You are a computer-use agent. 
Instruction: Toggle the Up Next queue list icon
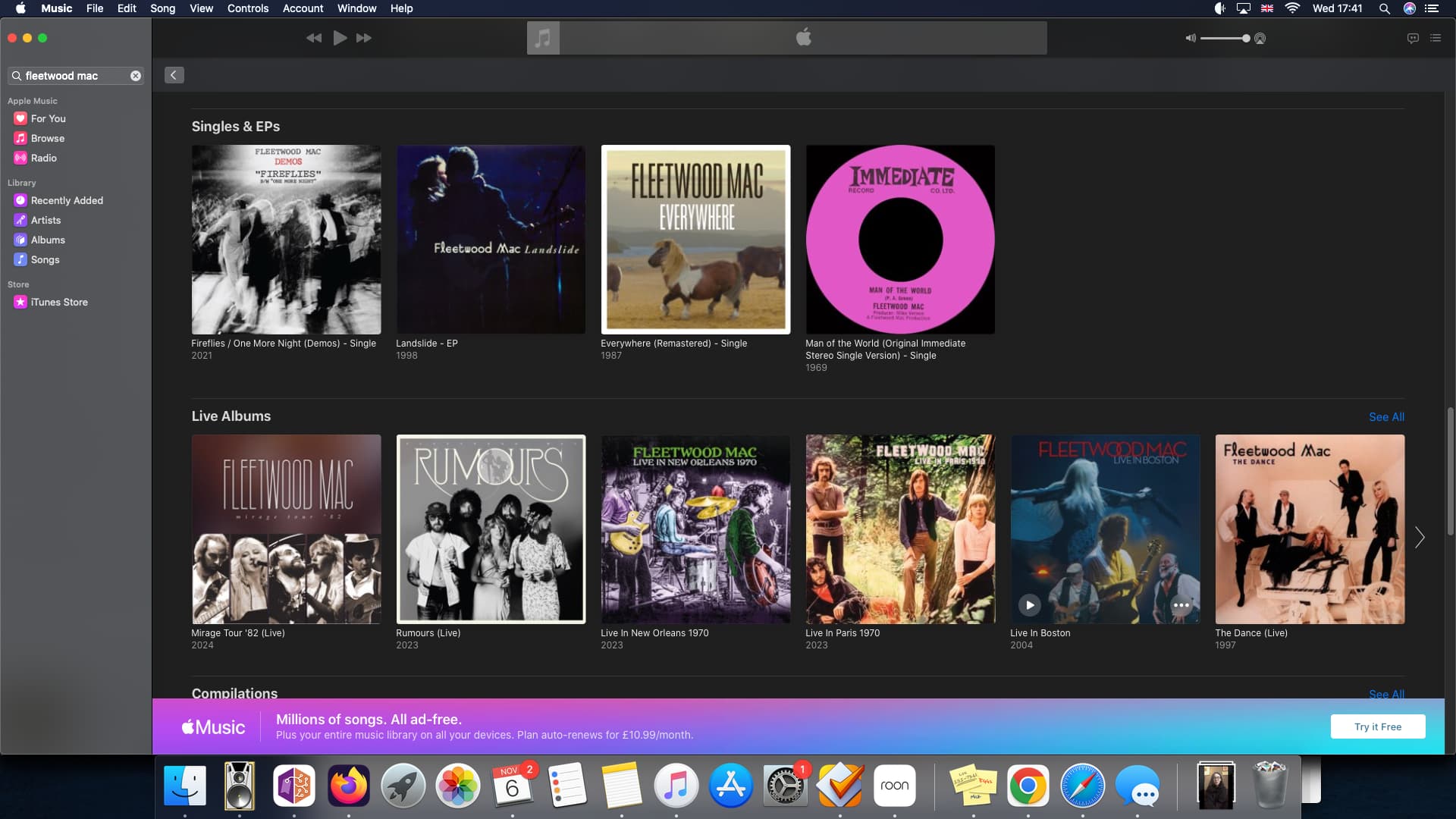(1436, 38)
